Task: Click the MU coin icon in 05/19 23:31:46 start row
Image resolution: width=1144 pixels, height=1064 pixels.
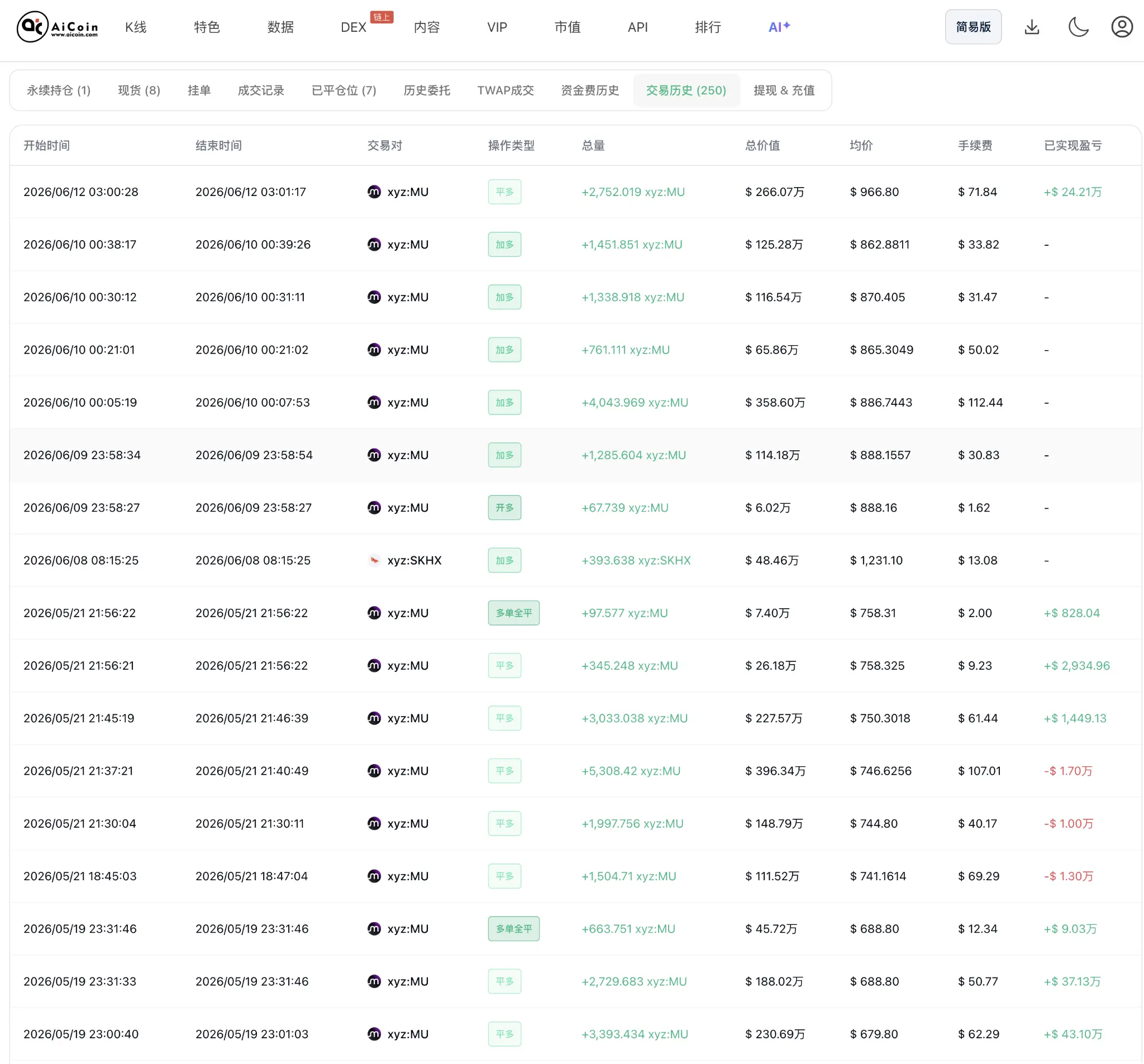Action: [374, 929]
